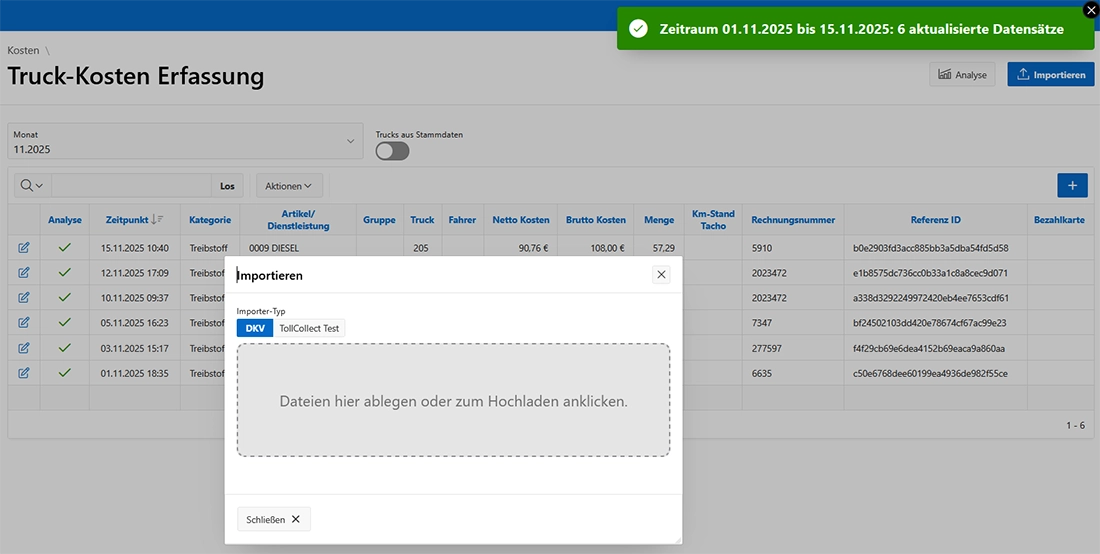
Task: Click the Gruppe column header
Action: point(380,219)
